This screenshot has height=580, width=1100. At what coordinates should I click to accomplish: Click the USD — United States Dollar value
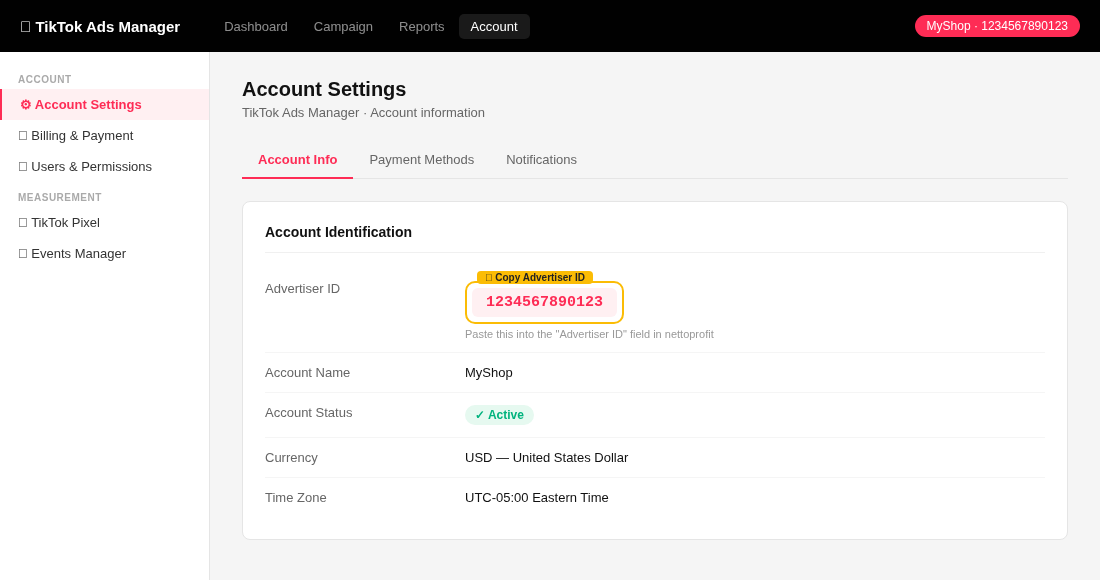(x=546, y=457)
